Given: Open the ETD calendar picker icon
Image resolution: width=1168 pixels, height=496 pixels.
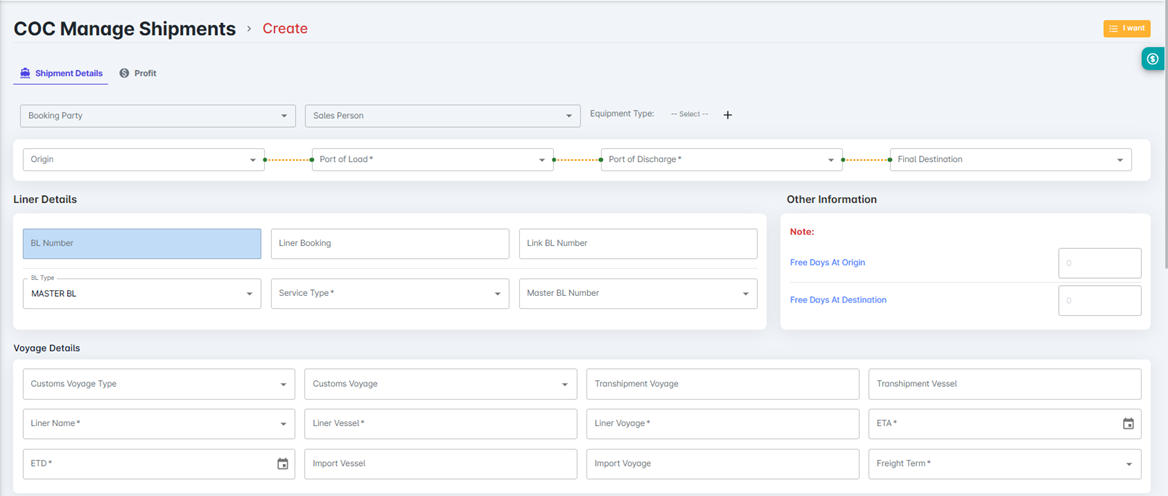Looking at the screenshot, I should 282,464.
